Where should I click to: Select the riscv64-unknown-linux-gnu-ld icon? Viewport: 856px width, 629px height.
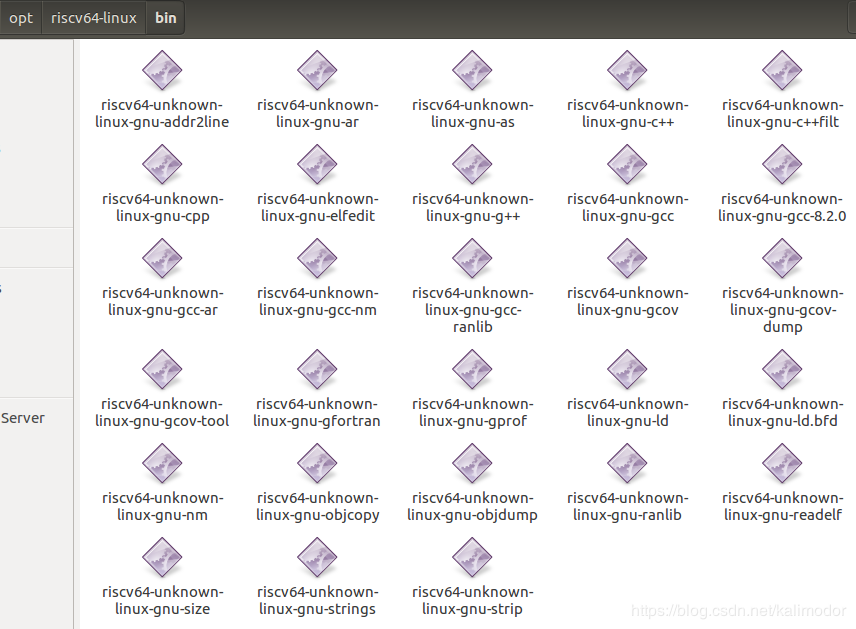[x=627, y=370]
